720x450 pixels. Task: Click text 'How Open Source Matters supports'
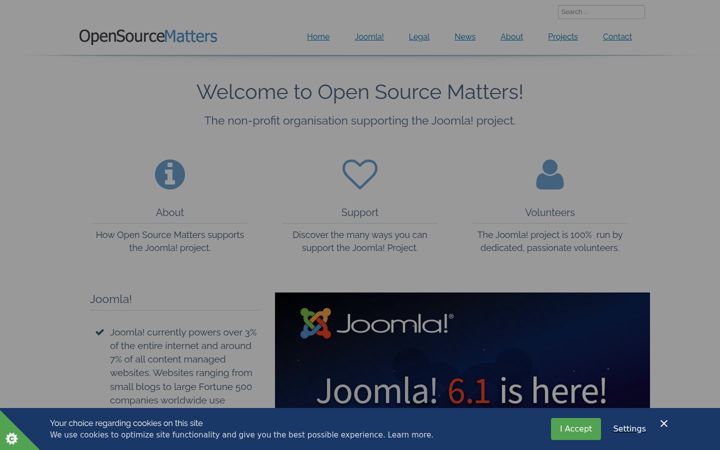coord(170,235)
